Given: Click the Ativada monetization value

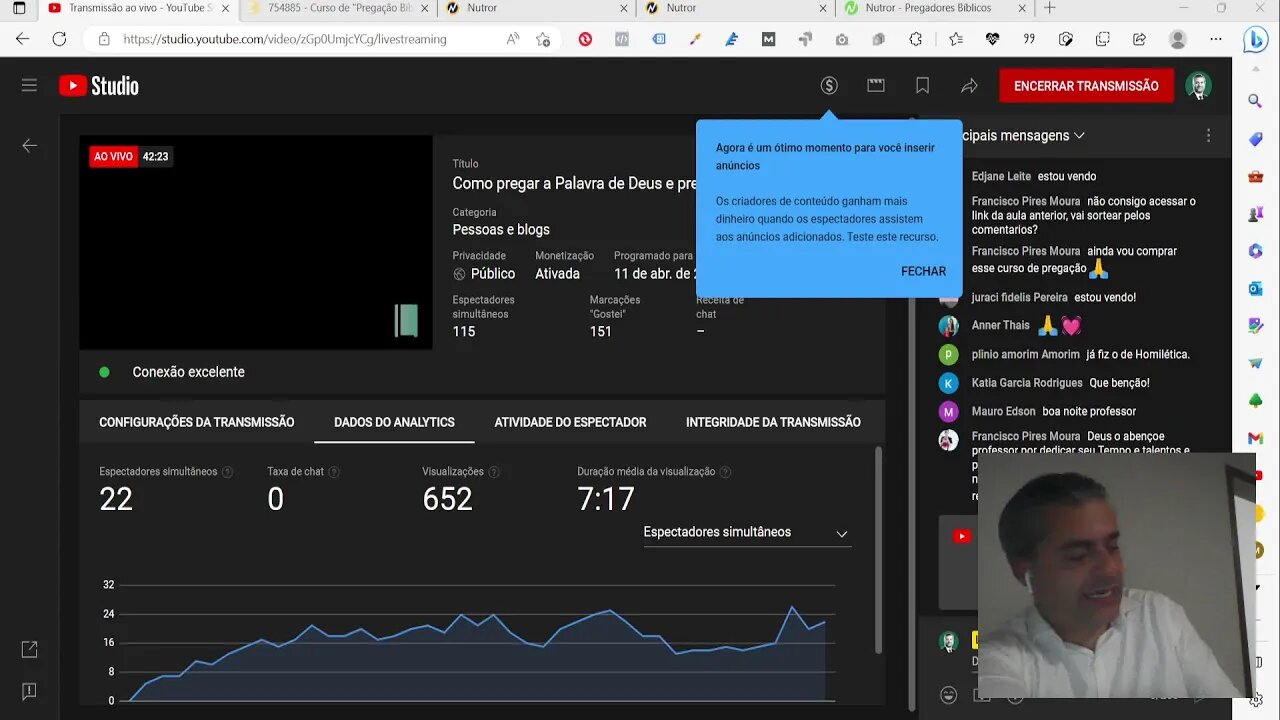Looking at the screenshot, I should pos(557,274).
